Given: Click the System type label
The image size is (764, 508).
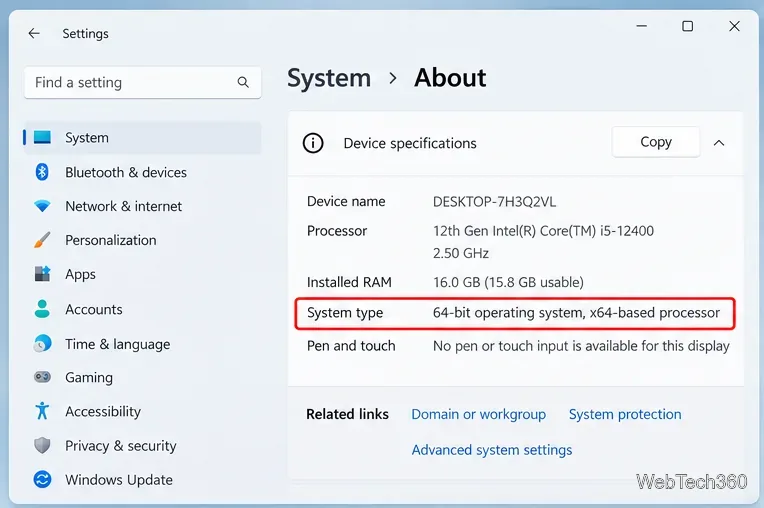Looking at the screenshot, I should (345, 313).
